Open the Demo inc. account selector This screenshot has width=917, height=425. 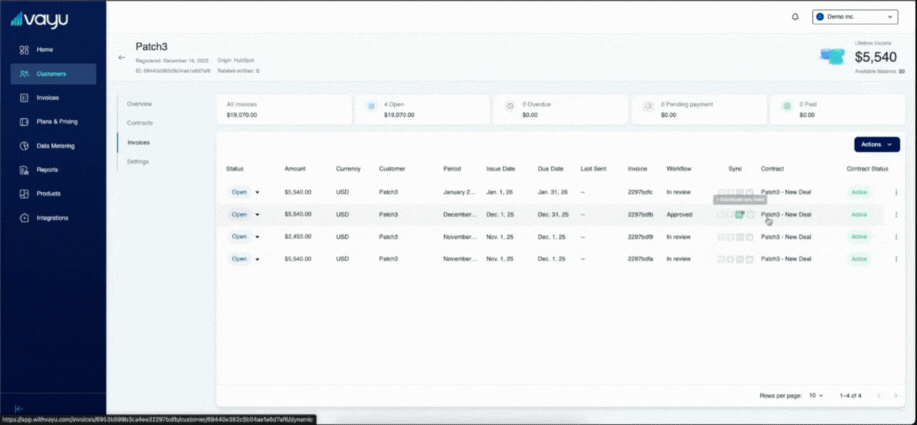[x=854, y=17]
